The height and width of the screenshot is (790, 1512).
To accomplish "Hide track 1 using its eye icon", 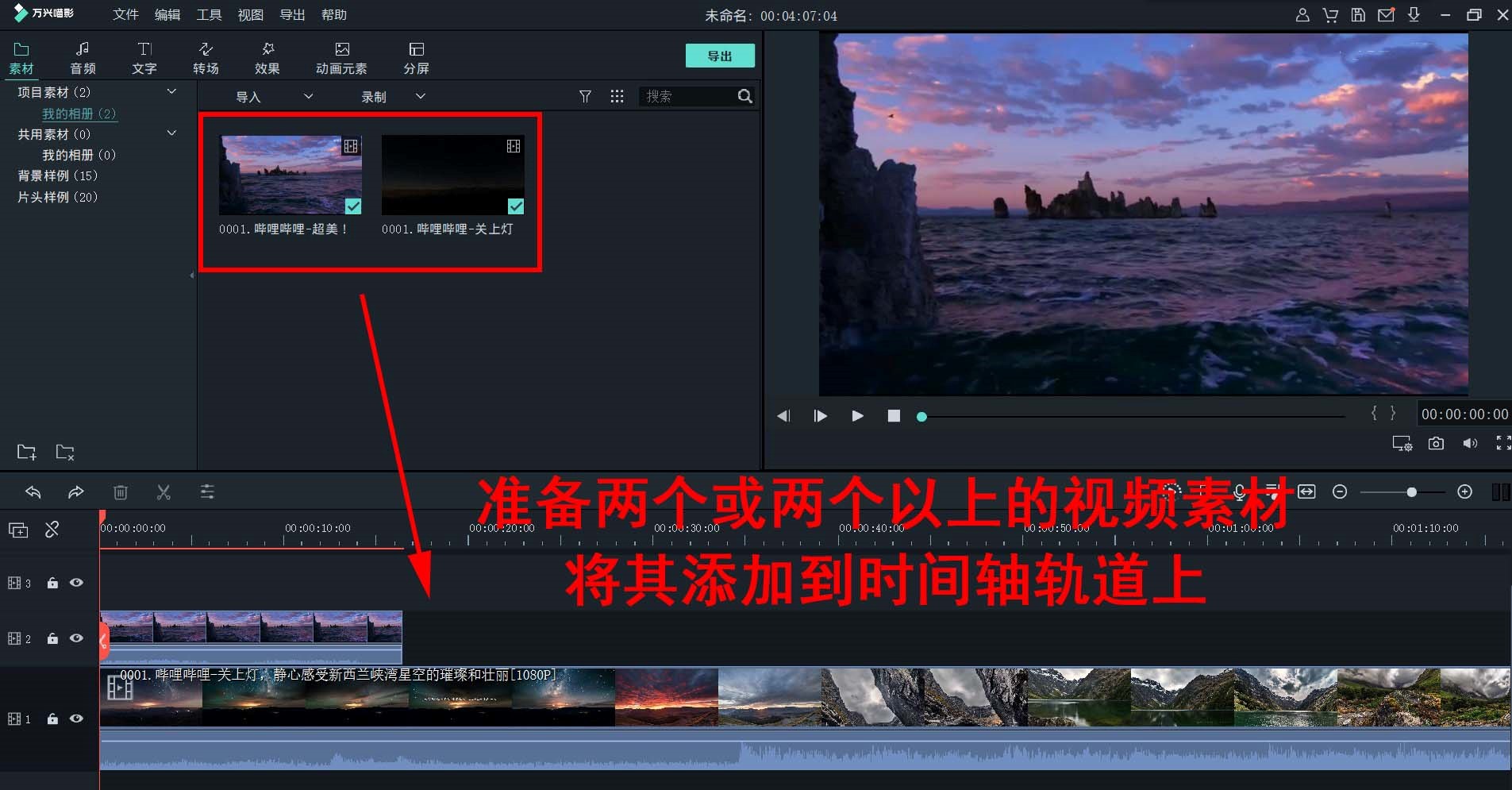I will [77, 719].
